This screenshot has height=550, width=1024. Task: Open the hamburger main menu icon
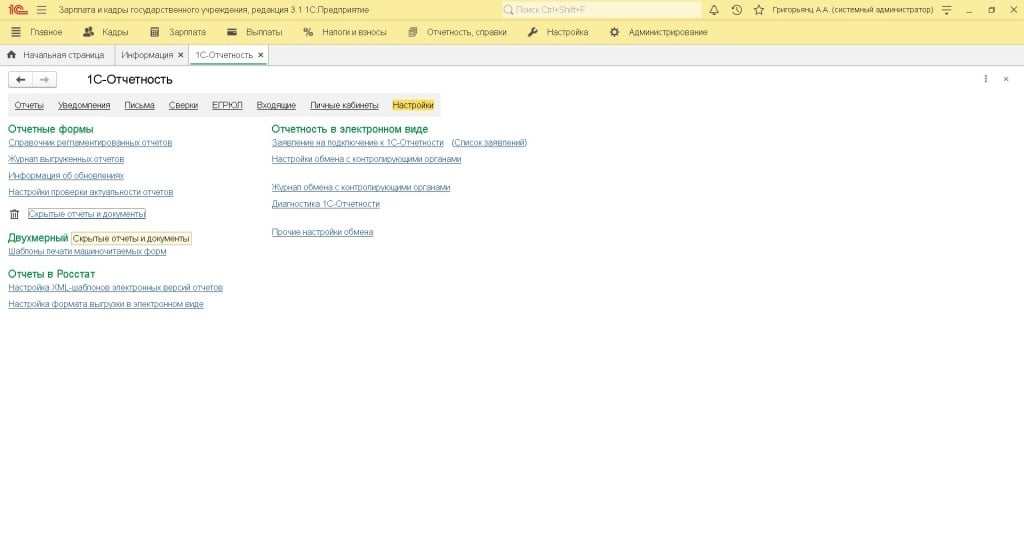[x=41, y=10]
